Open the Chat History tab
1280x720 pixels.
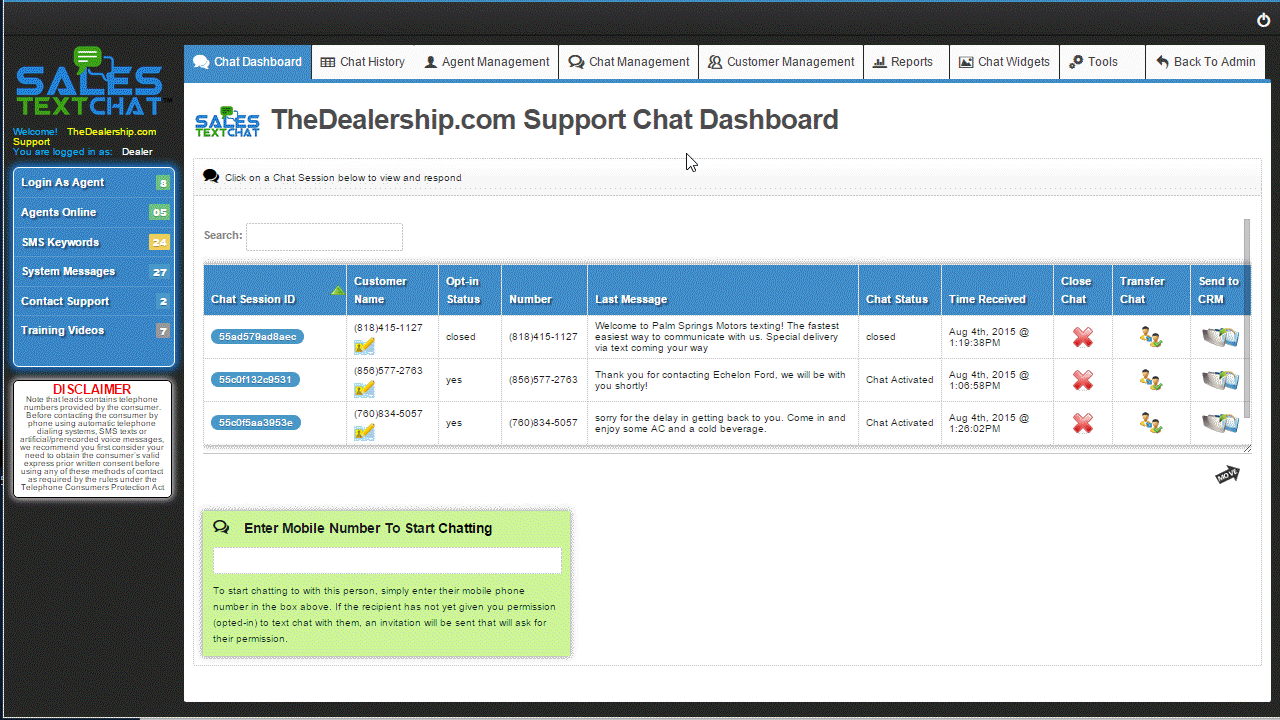point(362,62)
